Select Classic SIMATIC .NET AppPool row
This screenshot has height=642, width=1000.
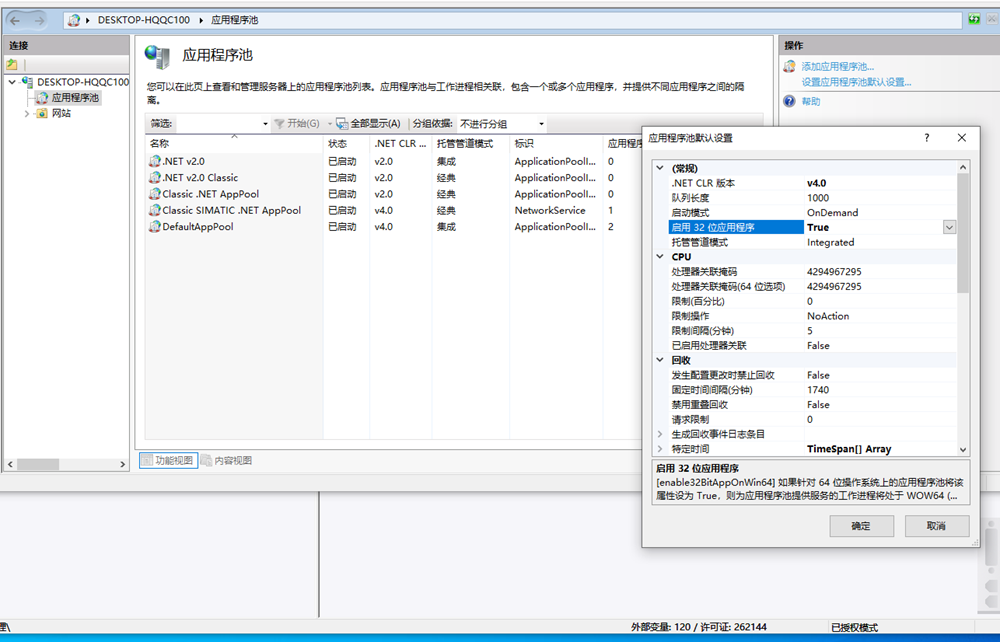231,211
